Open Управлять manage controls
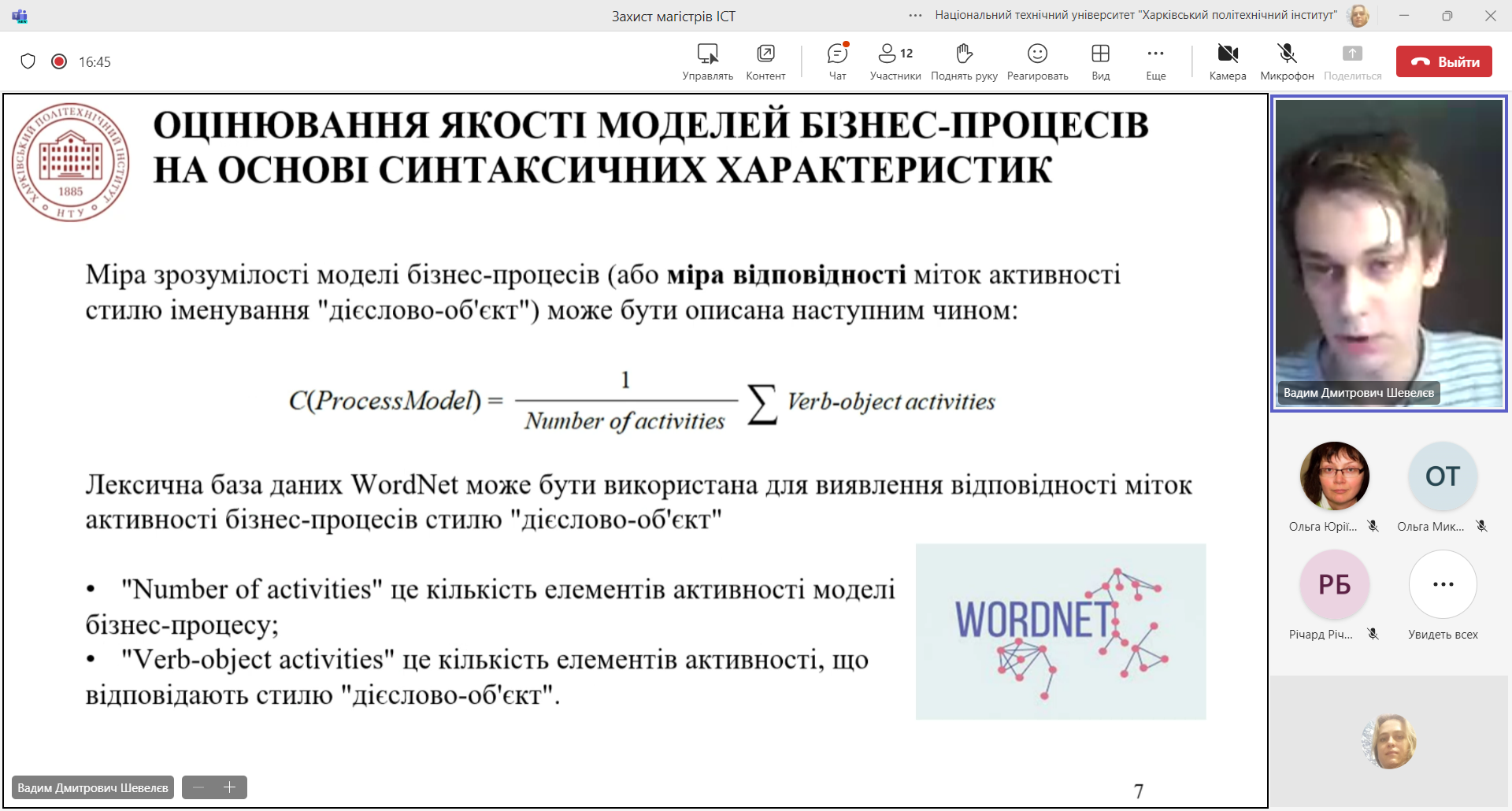This screenshot has width=1512, height=811. click(x=707, y=61)
